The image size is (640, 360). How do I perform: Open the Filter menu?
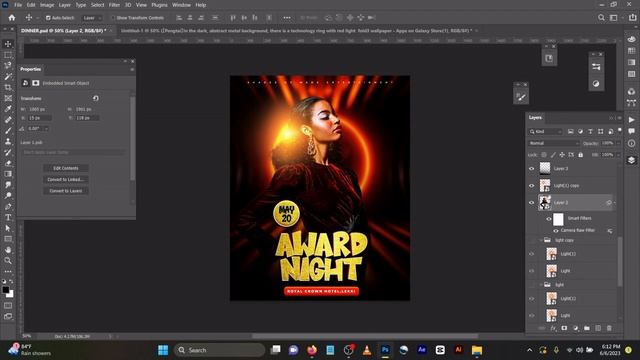click(114, 5)
